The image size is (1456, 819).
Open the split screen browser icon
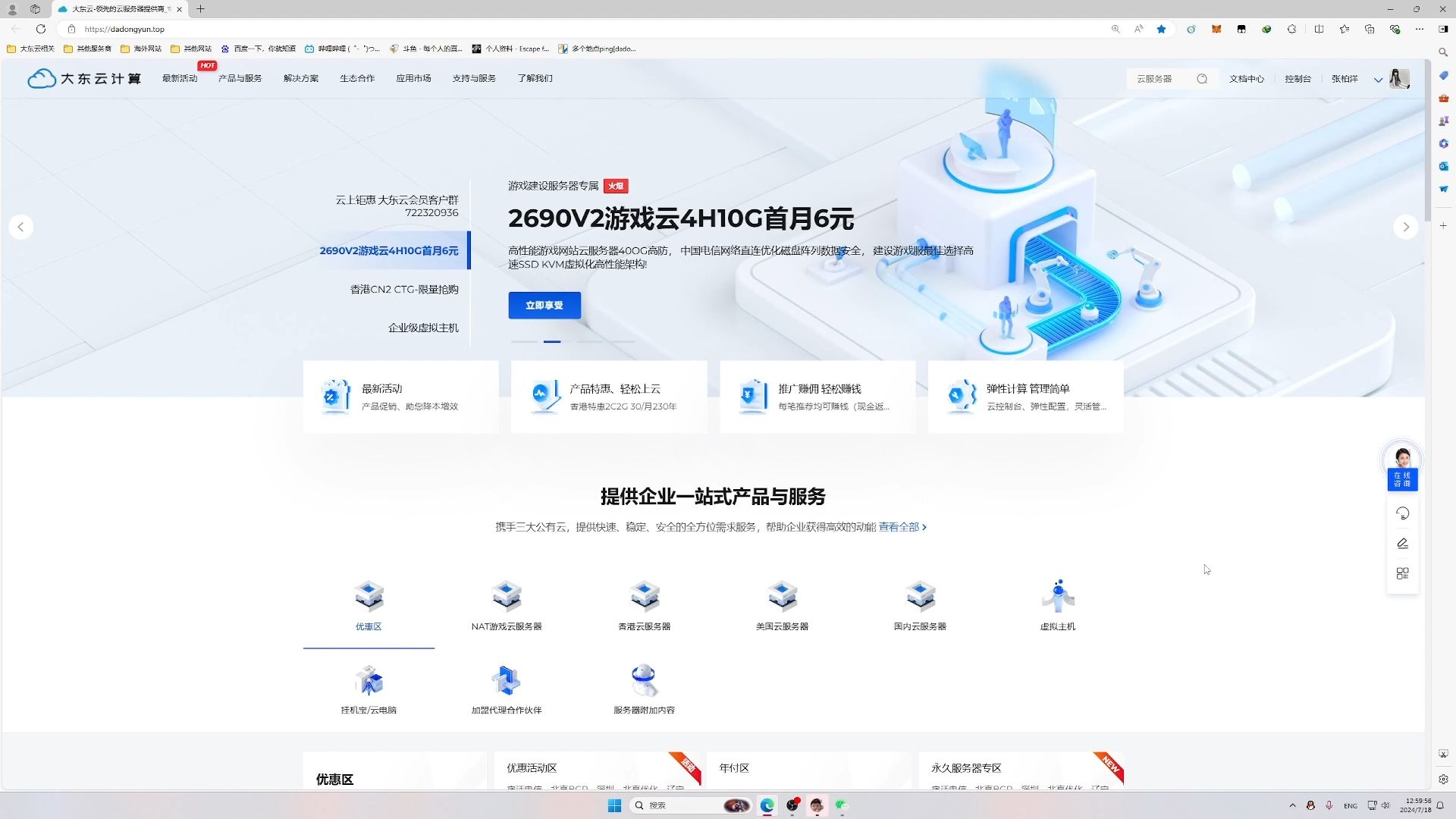1319,29
